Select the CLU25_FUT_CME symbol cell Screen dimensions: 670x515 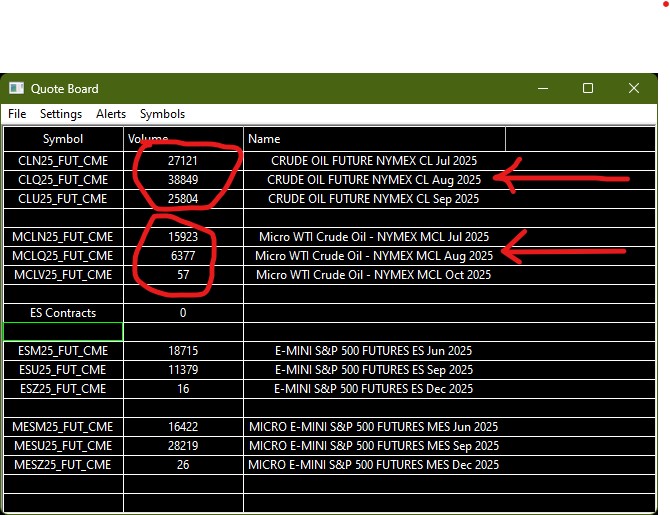point(63,199)
